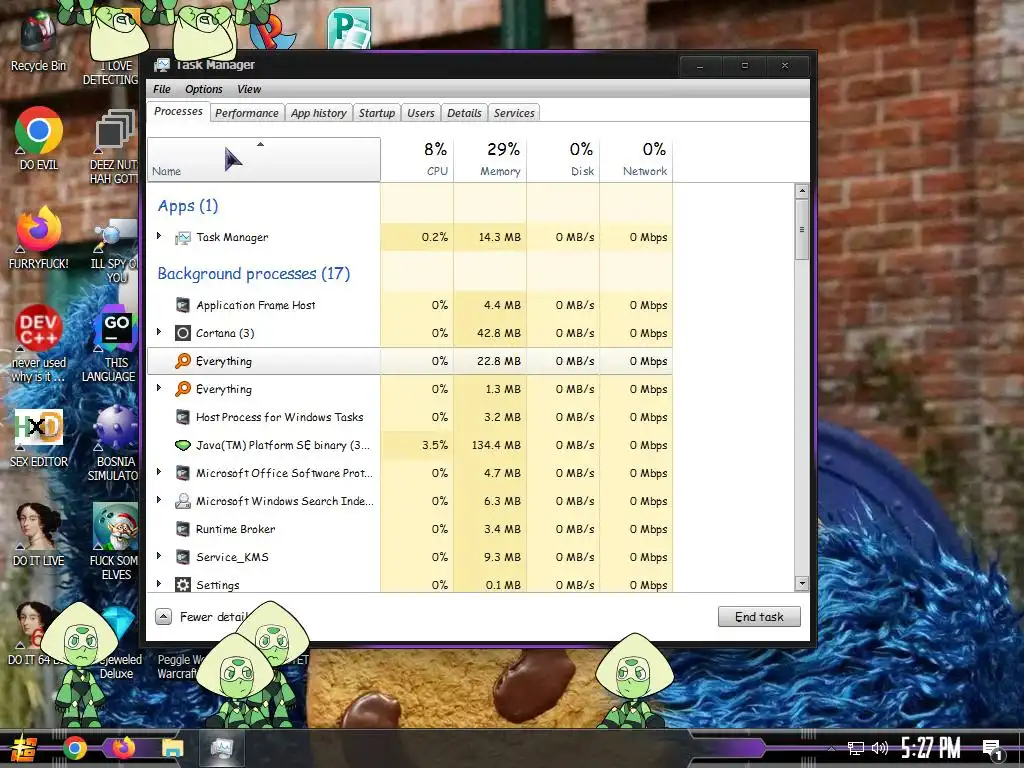Image resolution: width=1024 pixels, height=768 pixels.
Task: Open the Google Chrome desktop shortcut
Action: point(39,130)
